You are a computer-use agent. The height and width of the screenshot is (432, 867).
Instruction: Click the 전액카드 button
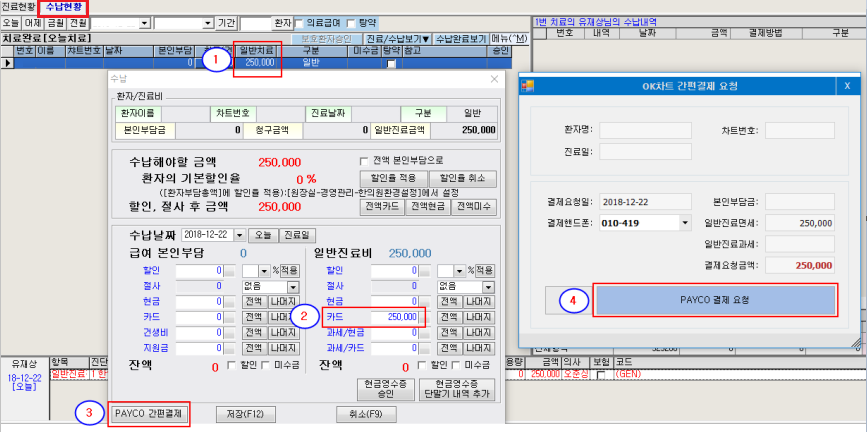(x=382, y=207)
